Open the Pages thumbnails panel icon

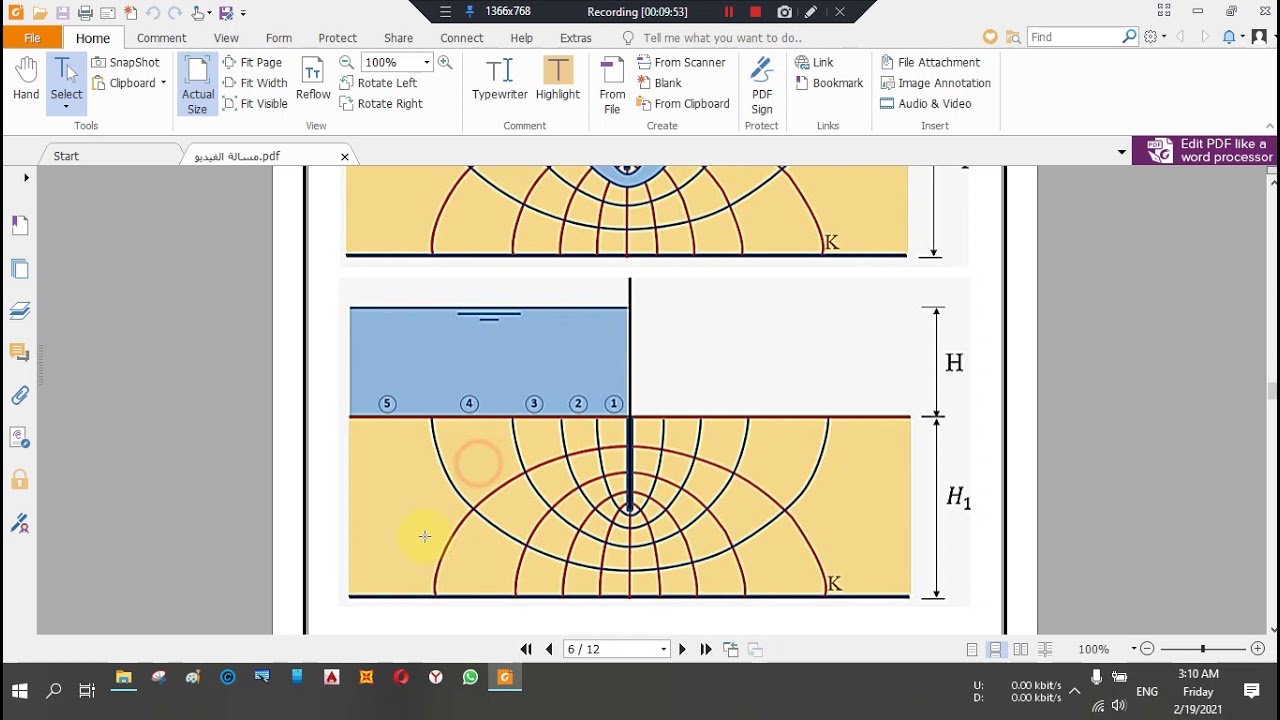[20, 268]
